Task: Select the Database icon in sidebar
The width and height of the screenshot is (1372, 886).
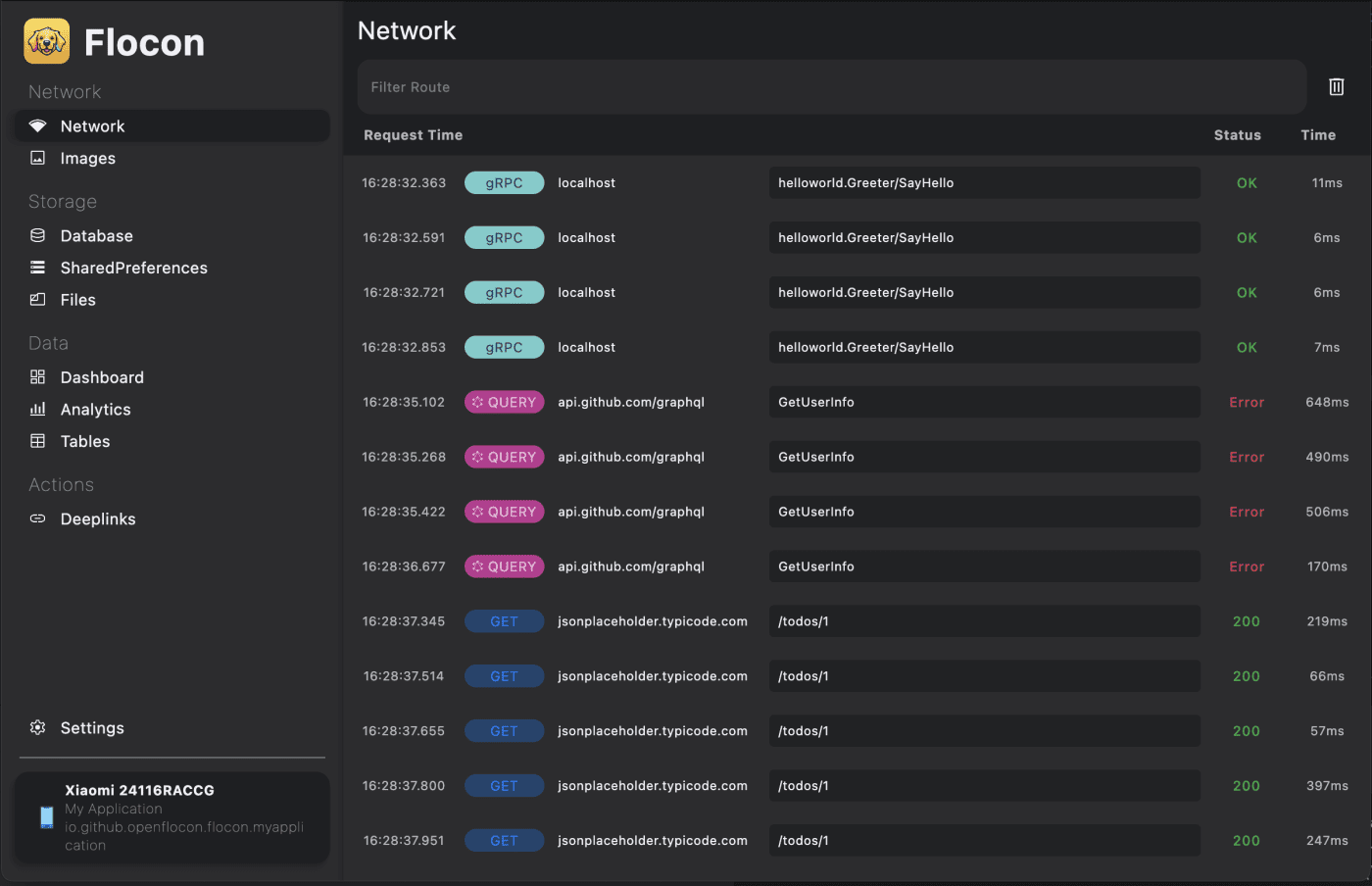Action: 38,235
